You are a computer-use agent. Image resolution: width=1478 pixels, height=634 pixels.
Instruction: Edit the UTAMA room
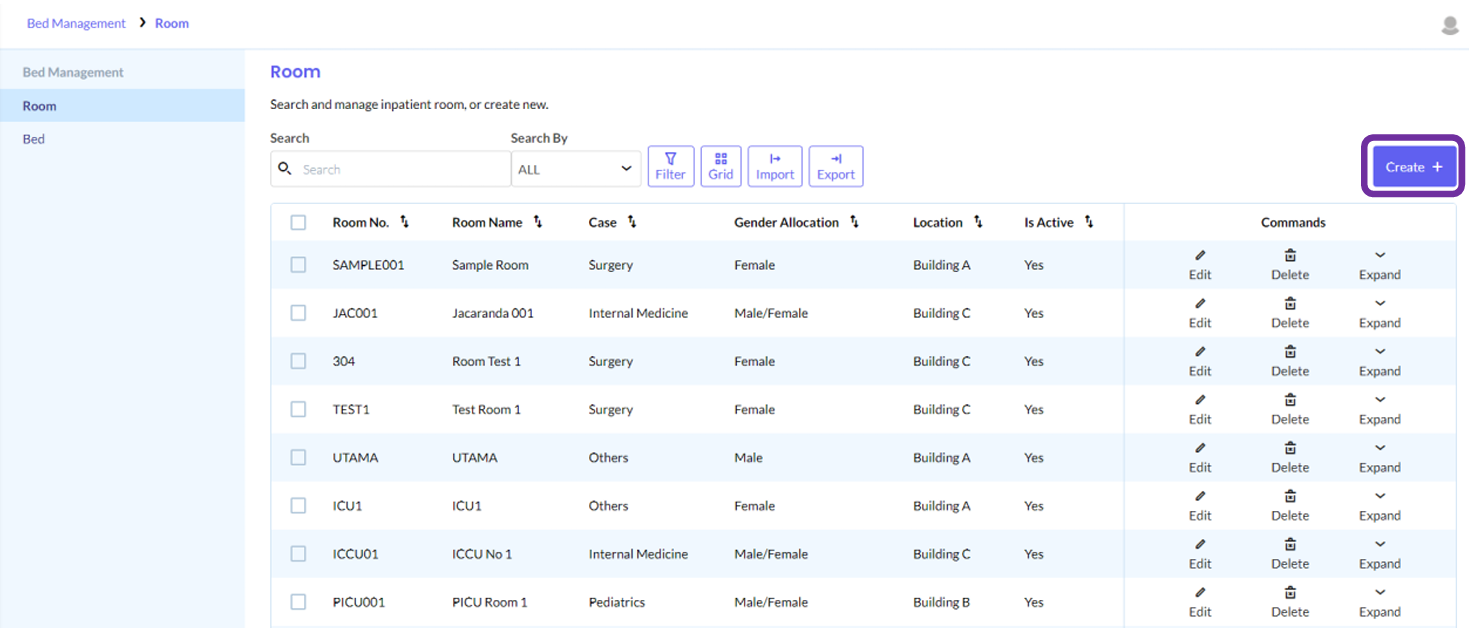pyautogui.click(x=1200, y=457)
